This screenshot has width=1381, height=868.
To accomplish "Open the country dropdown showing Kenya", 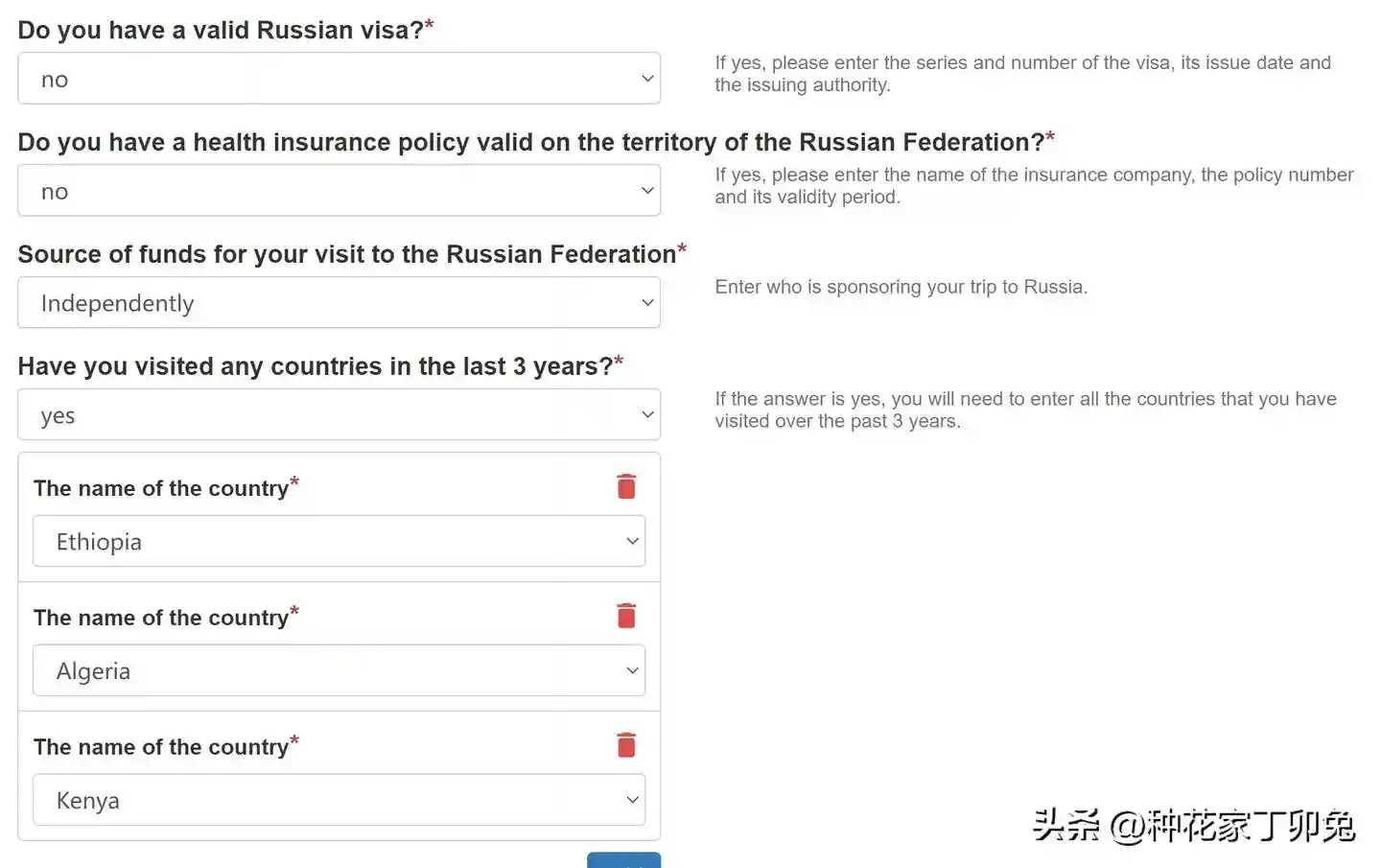I will pos(339,801).
